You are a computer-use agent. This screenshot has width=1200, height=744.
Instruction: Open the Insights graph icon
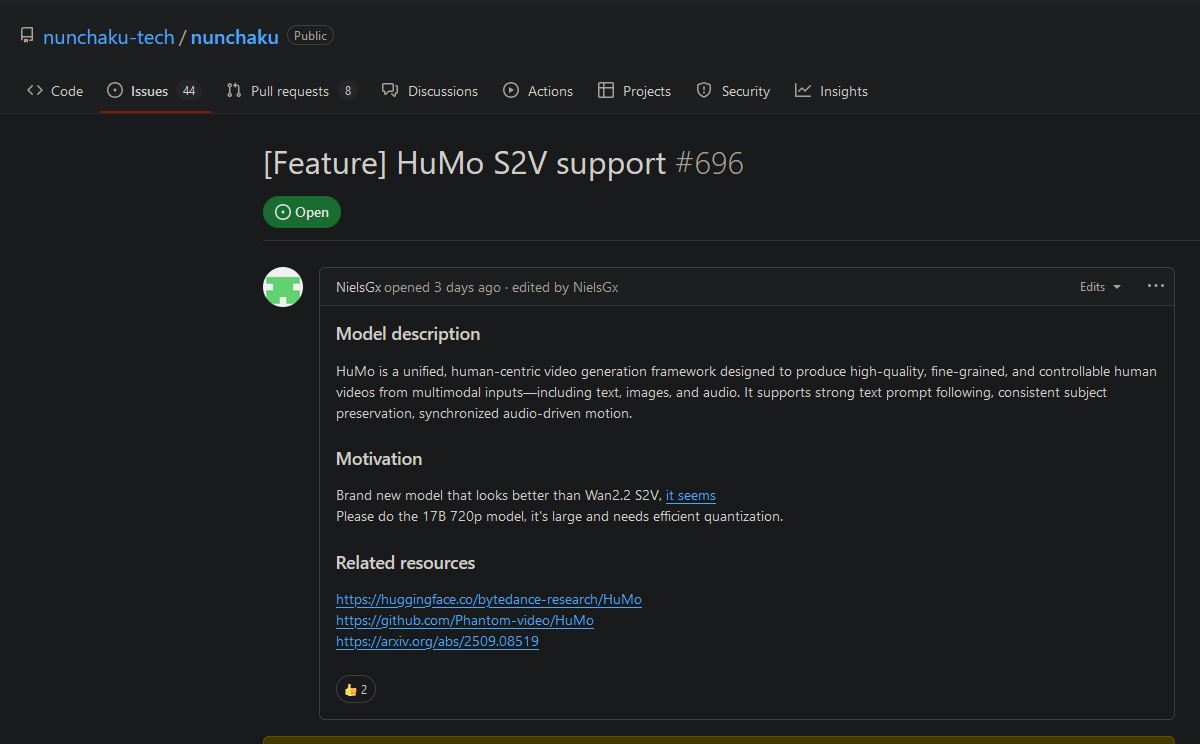[x=803, y=90]
